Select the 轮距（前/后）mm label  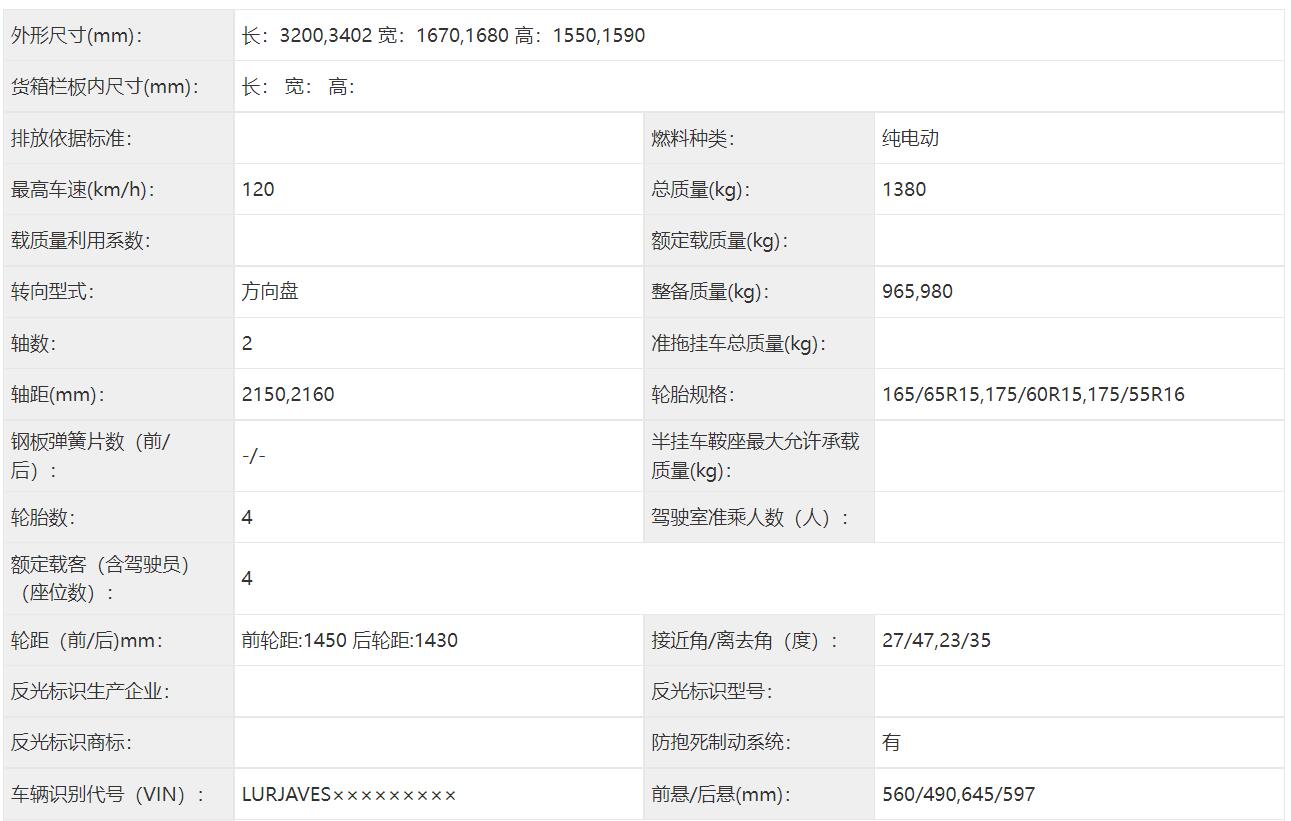click(87, 641)
